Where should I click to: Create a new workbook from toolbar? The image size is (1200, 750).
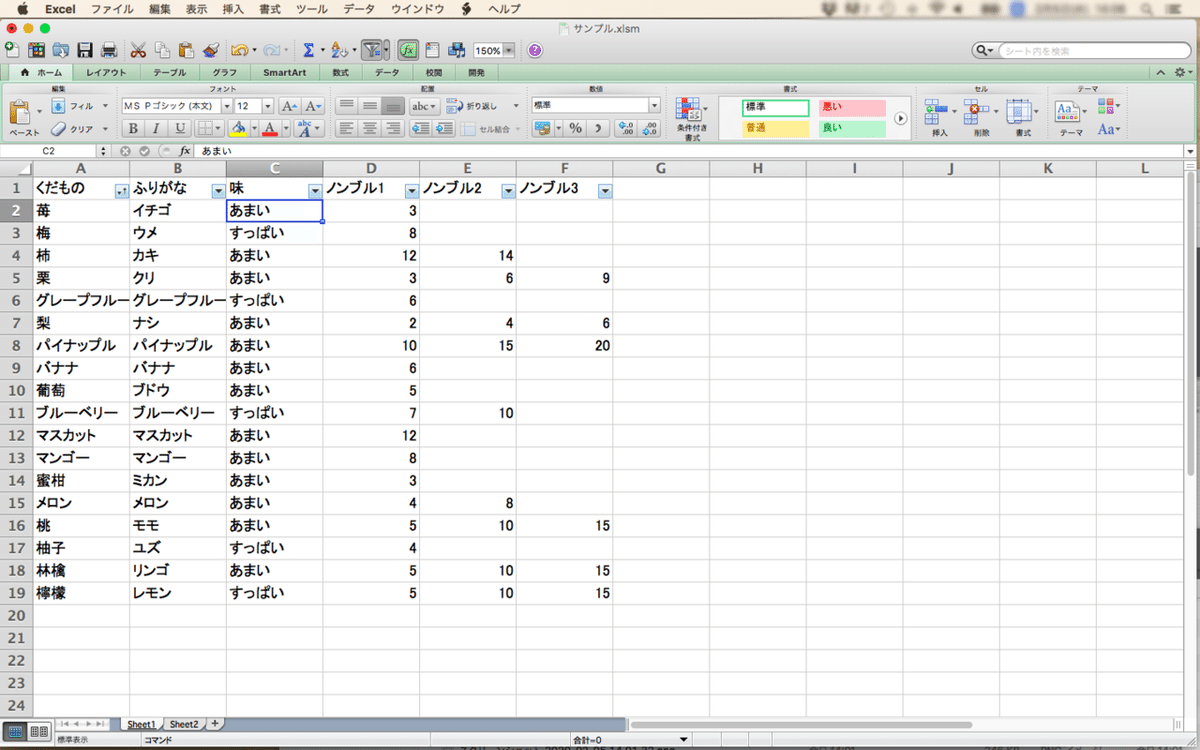(13, 49)
